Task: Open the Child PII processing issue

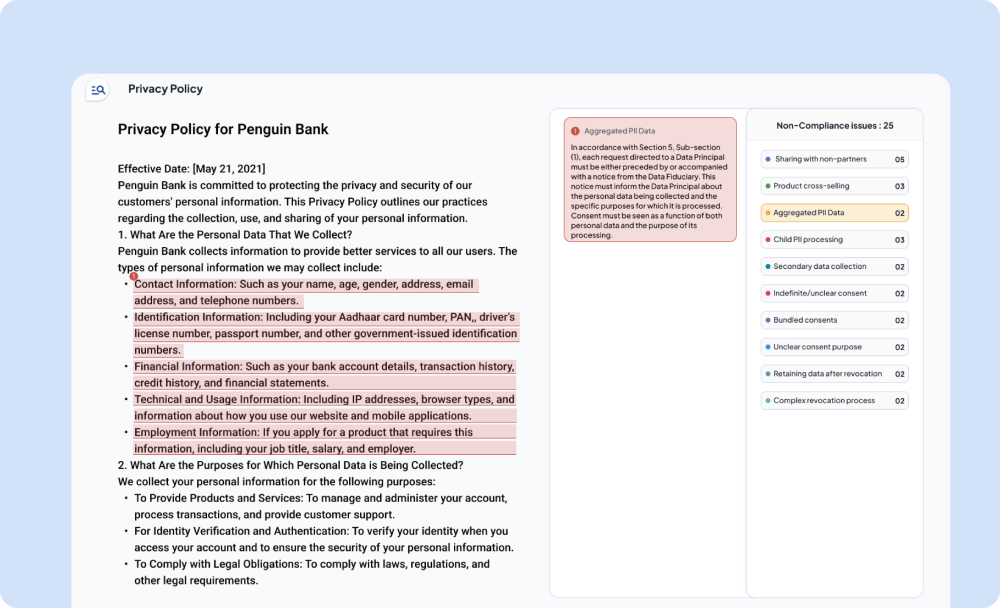Action: (834, 240)
